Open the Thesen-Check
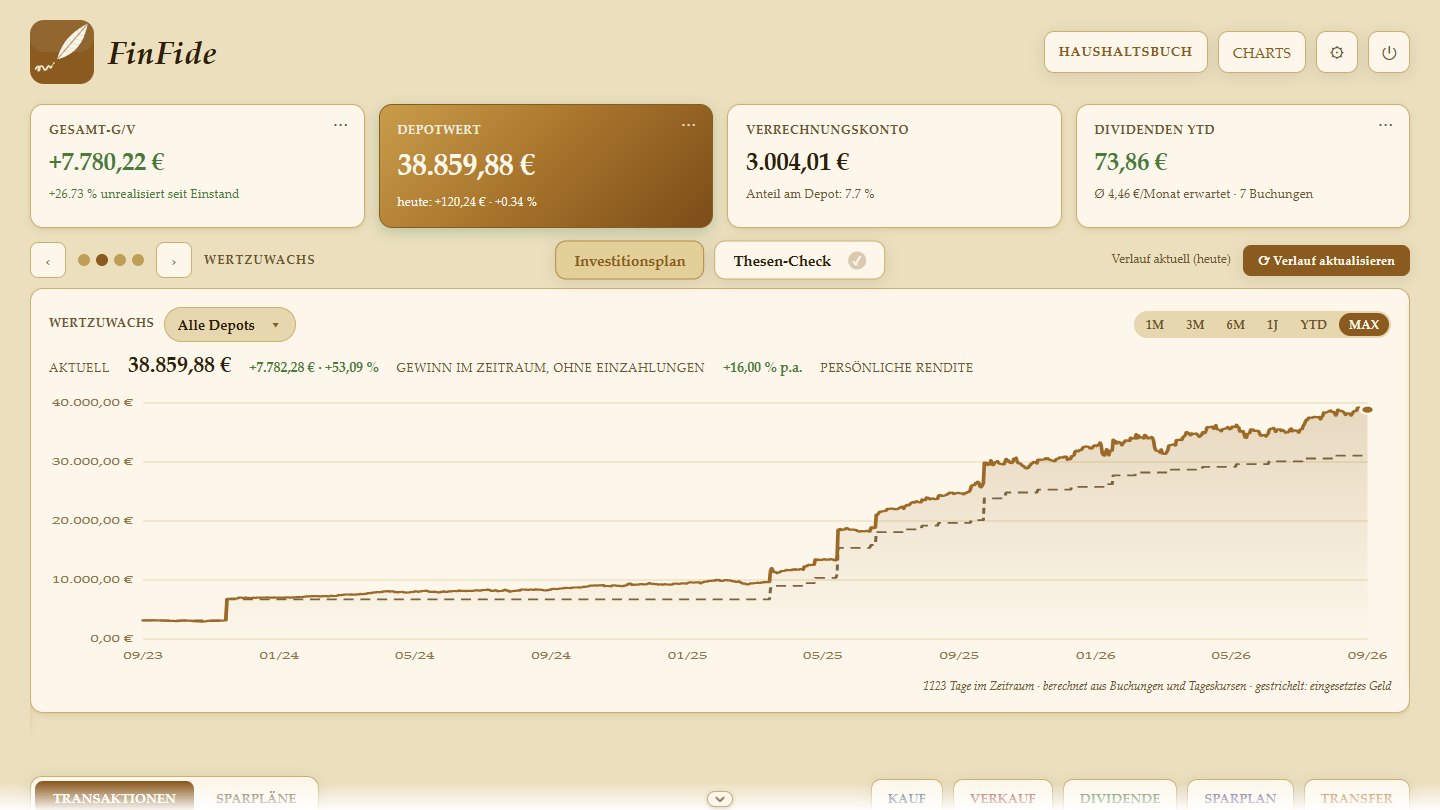Viewport: 1440px width, 810px height. [800, 261]
